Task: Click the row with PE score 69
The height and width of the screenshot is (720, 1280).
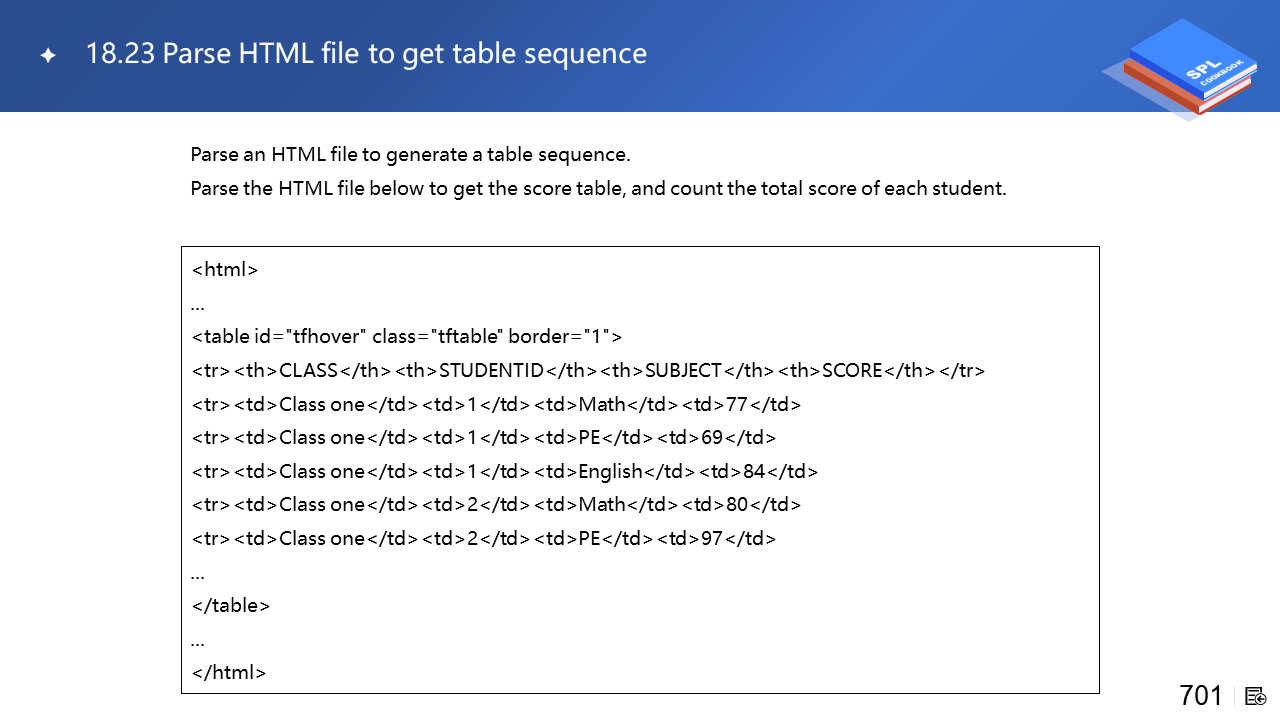Action: click(484, 438)
